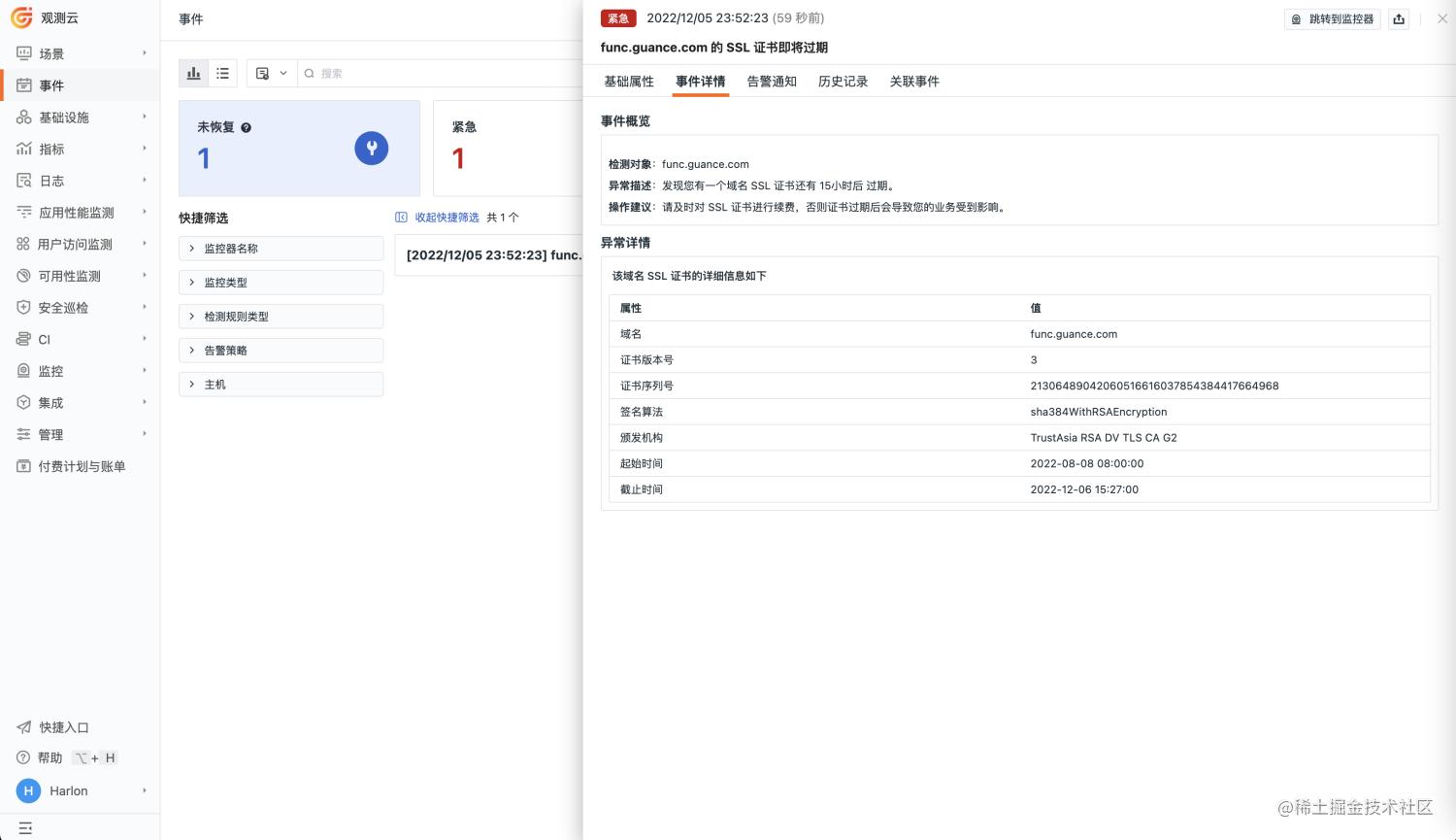Screen dimensions: 1456x840
Task: Select the CI sidebar icon
Action: pos(44,339)
